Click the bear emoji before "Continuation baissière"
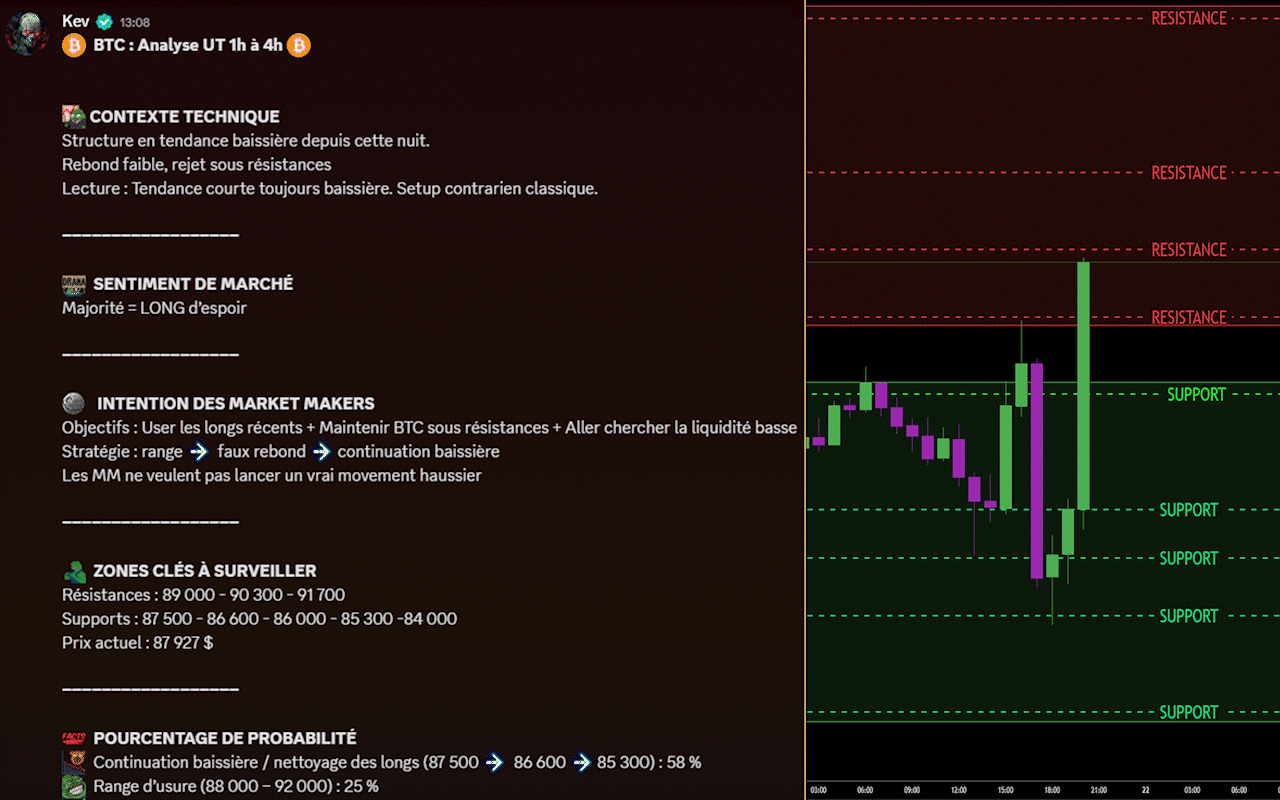Viewport: 1280px width, 800px height. pyautogui.click(x=74, y=762)
